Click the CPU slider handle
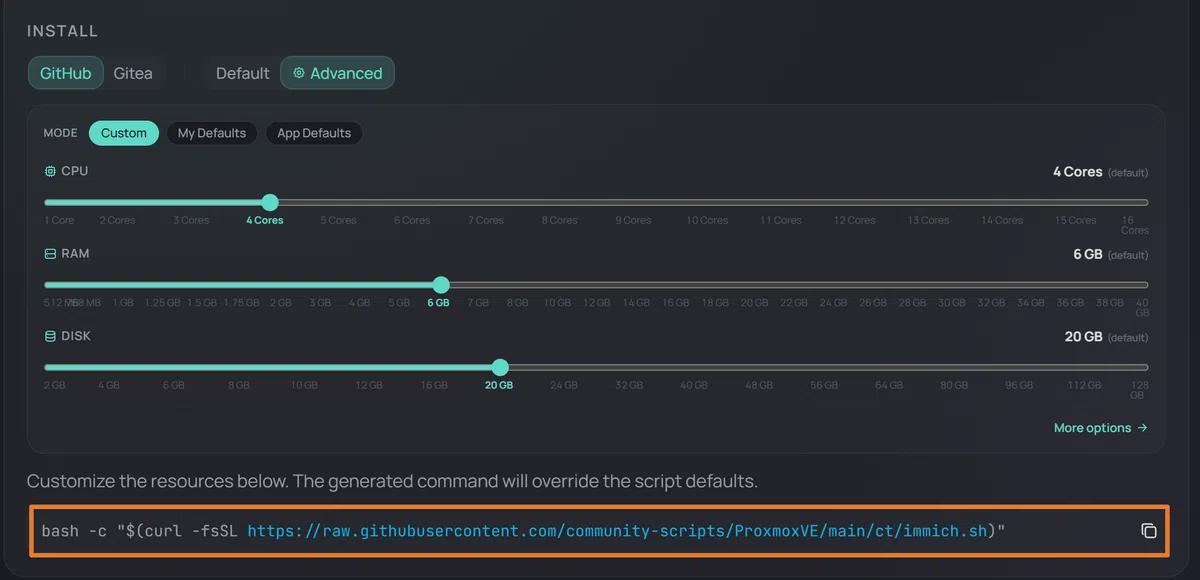1200x580 pixels. click(269, 203)
